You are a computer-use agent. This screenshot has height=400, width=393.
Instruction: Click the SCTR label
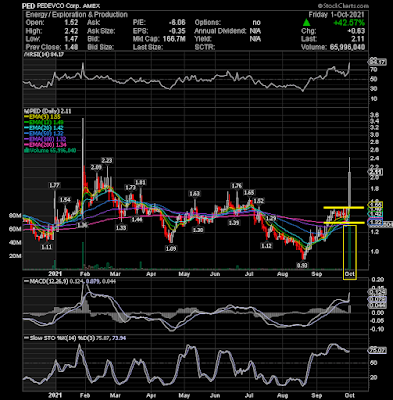click(x=205, y=47)
